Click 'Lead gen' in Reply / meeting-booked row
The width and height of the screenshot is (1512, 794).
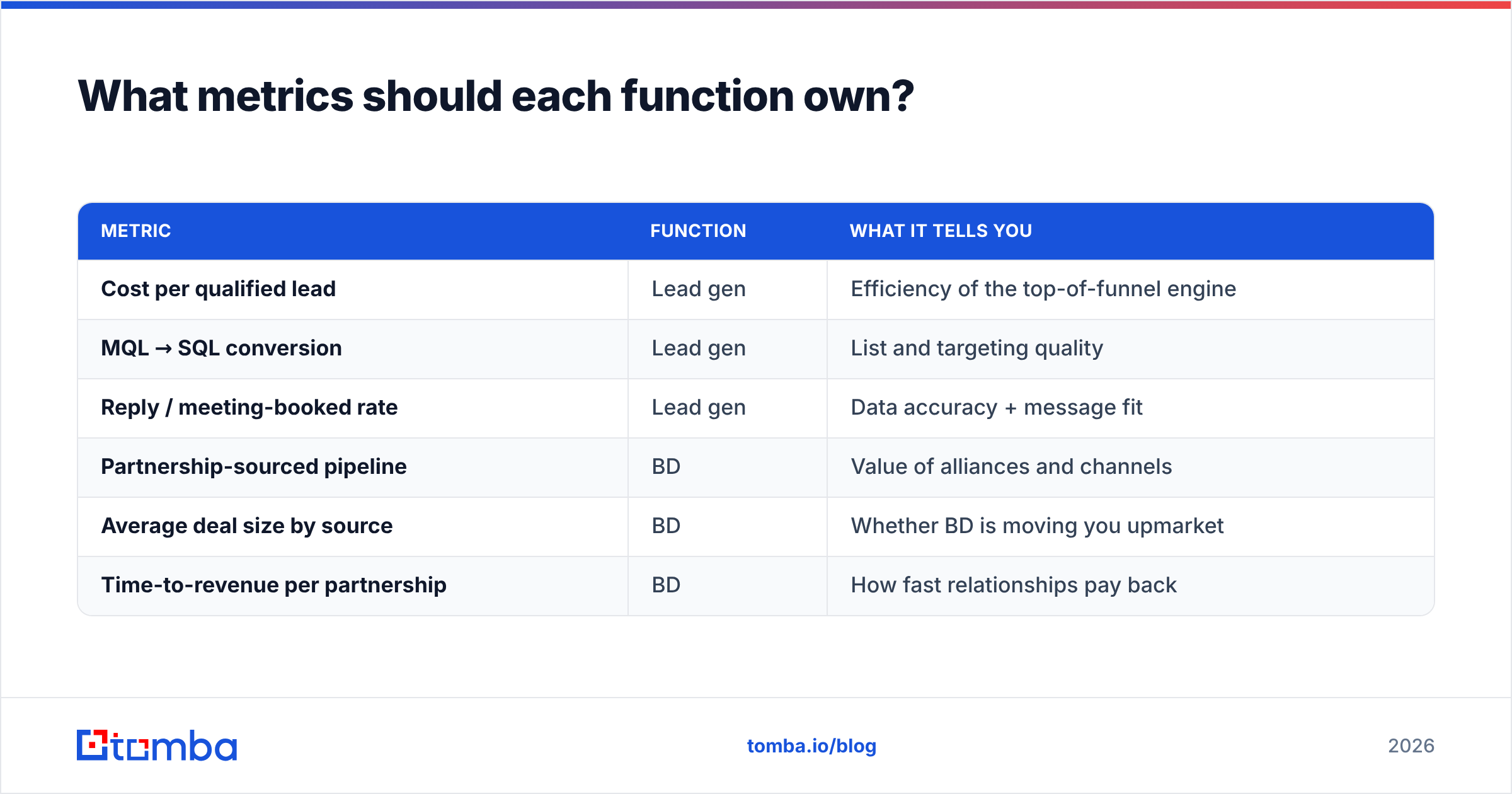click(x=699, y=408)
